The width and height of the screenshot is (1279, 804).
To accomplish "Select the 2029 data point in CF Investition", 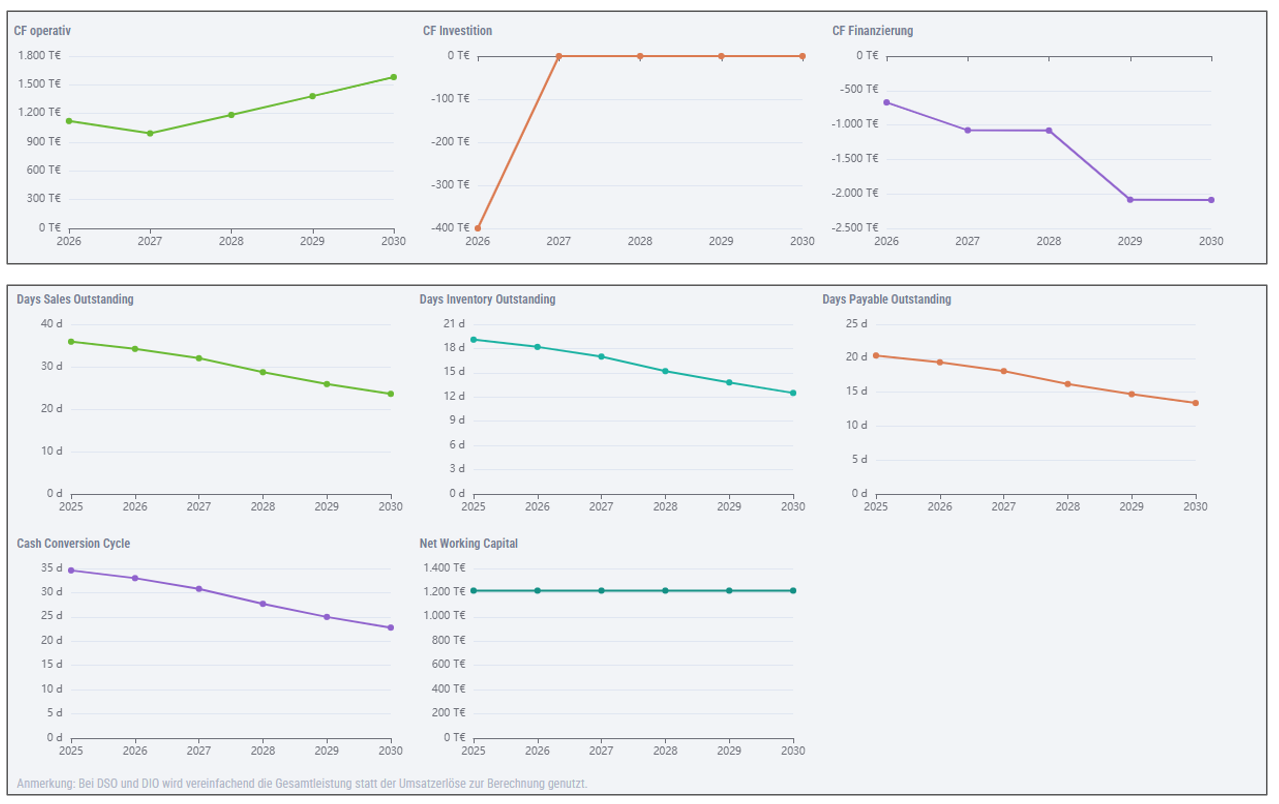I will tap(721, 56).
